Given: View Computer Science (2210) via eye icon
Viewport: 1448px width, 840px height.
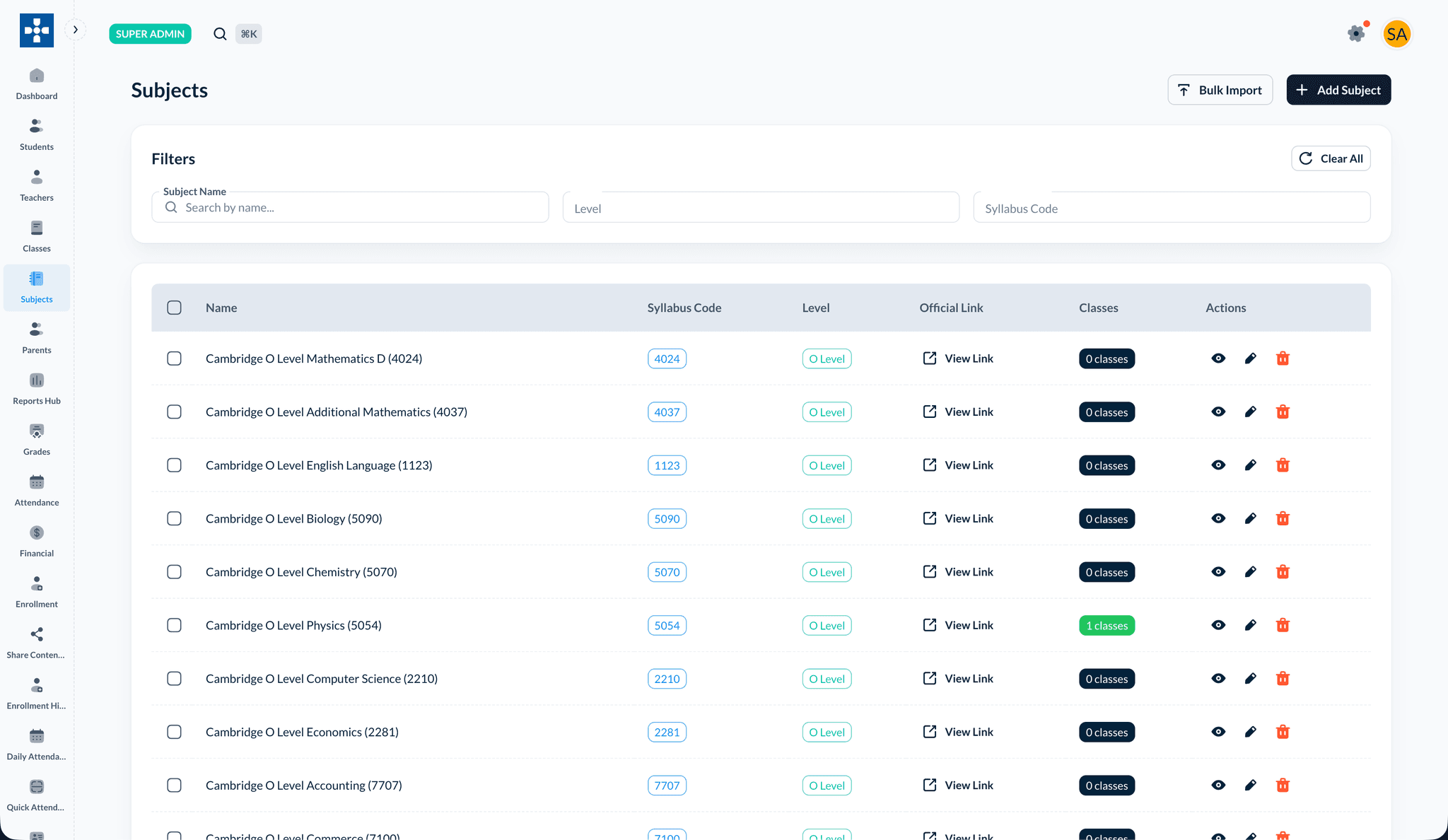Looking at the screenshot, I should tap(1218, 679).
